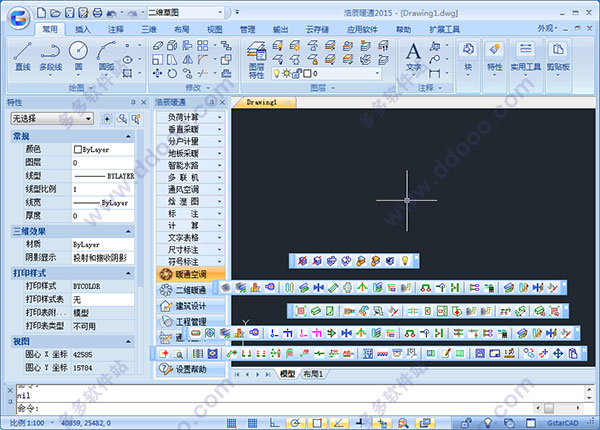Open the 二维草图 workspace dropdown

[x=186, y=13]
